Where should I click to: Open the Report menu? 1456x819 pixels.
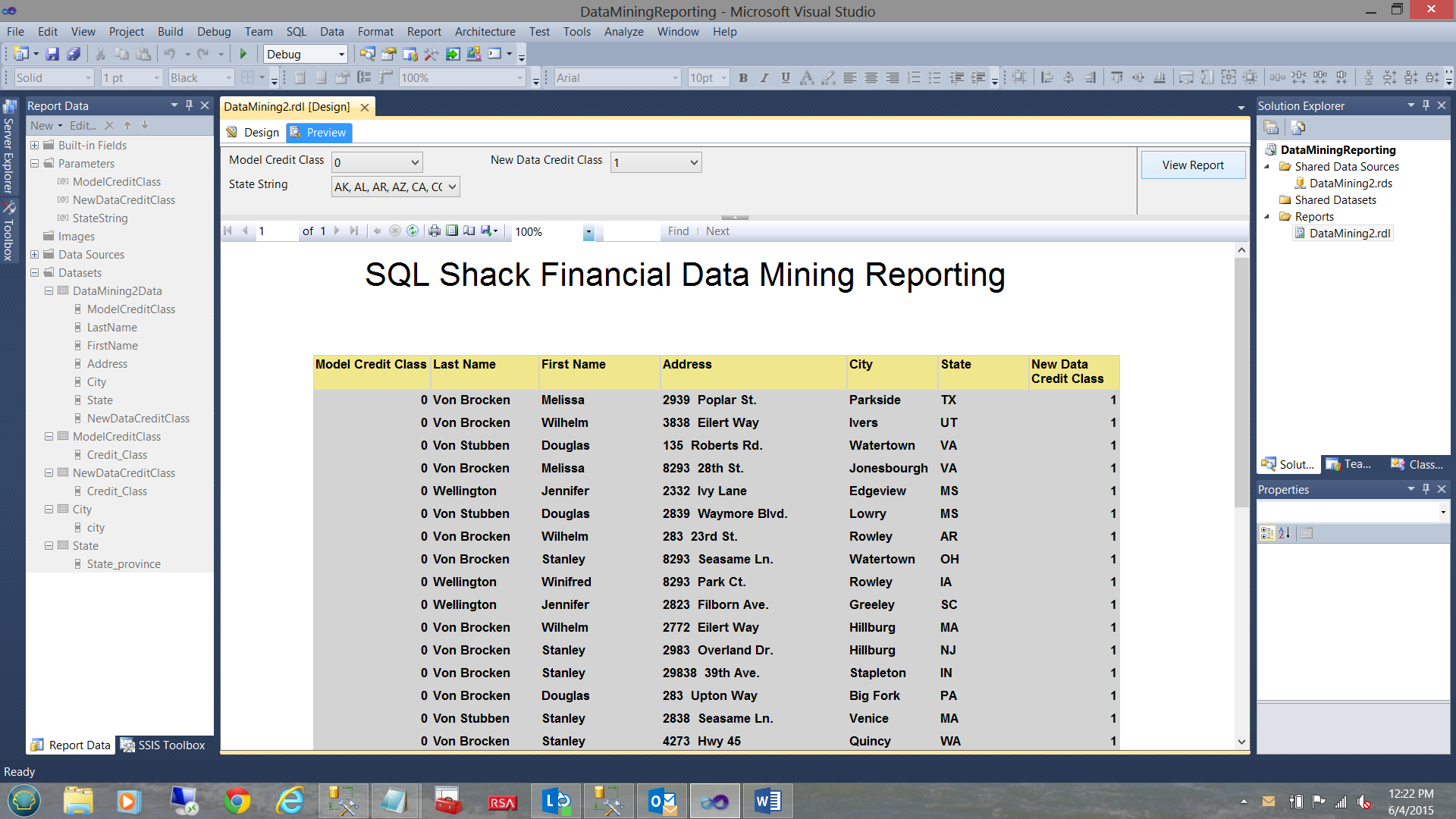pos(423,32)
